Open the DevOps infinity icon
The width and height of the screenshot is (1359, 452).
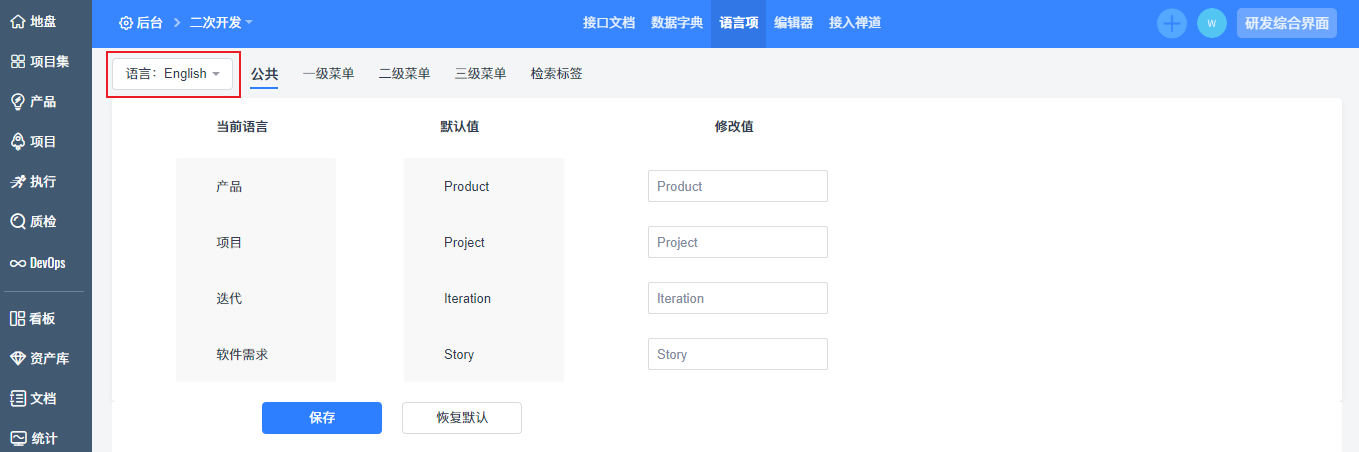(x=17, y=263)
